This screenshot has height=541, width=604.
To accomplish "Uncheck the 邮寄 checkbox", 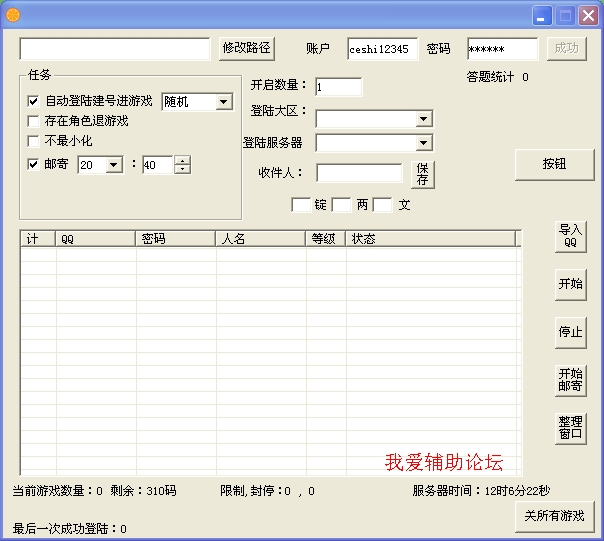I will (x=33, y=164).
